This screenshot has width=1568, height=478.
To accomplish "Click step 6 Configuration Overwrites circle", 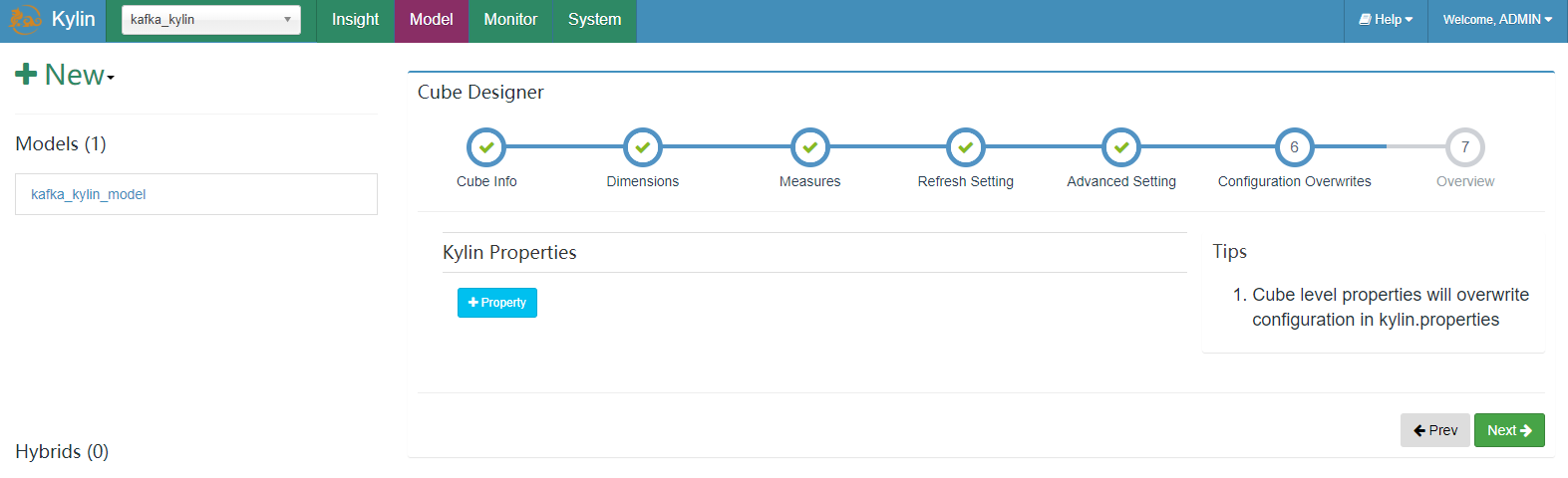I will tap(1295, 147).
